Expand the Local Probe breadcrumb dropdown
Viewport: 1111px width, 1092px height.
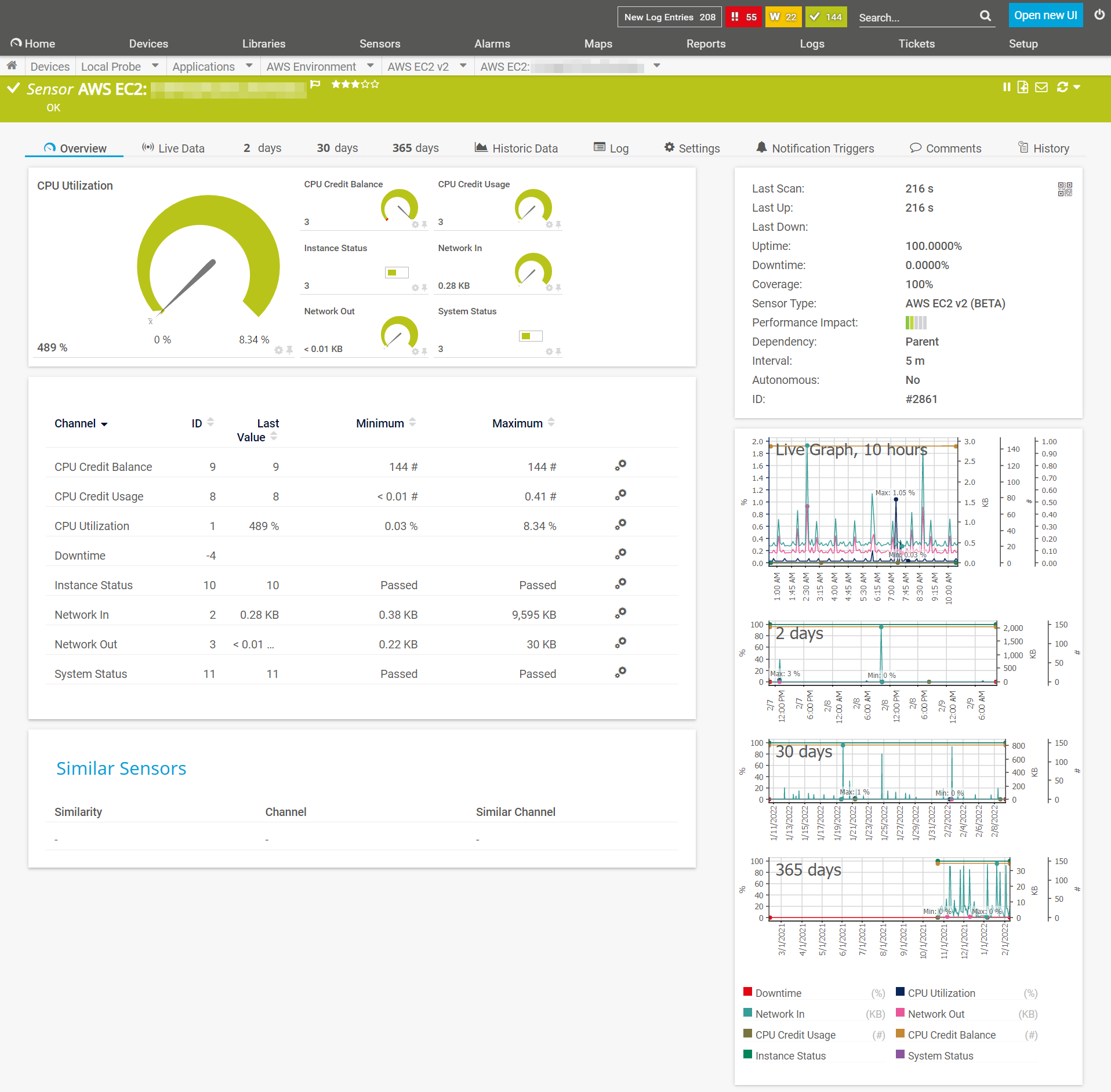(155, 66)
